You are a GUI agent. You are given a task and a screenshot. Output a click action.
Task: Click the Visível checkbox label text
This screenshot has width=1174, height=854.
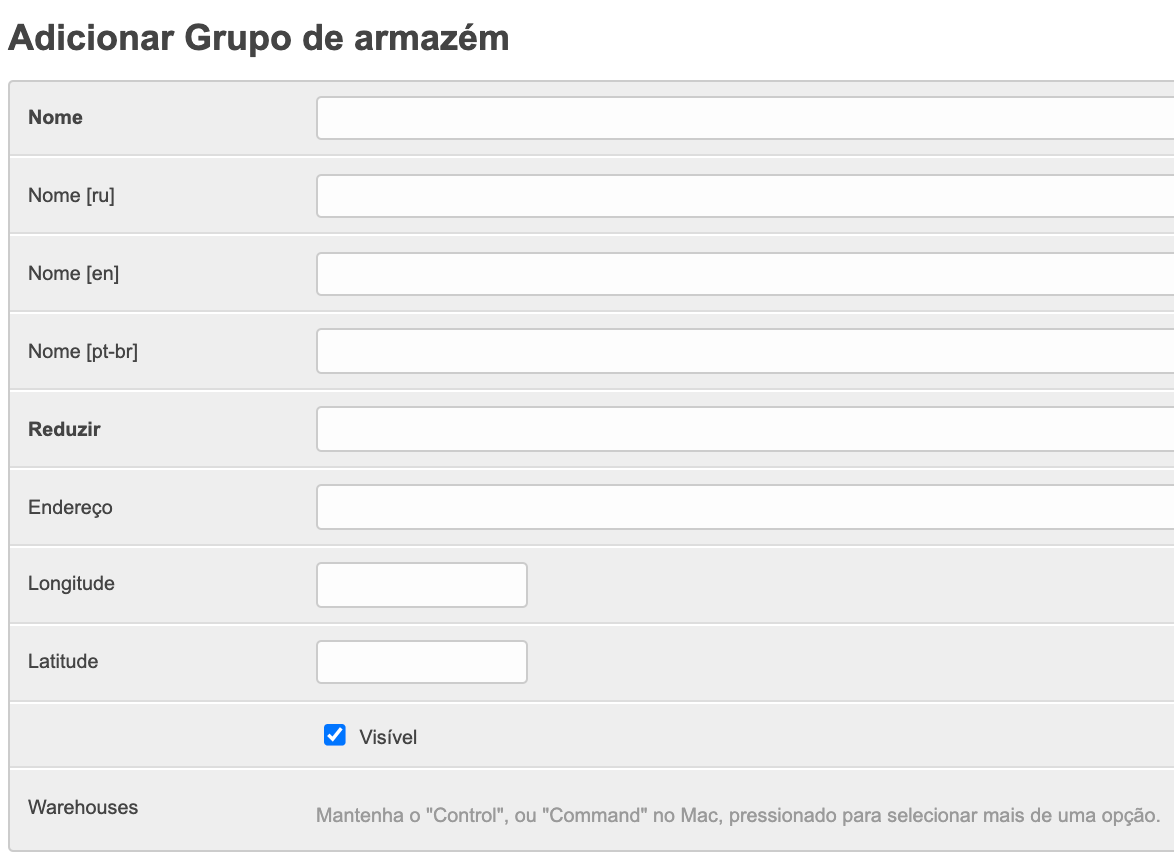click(x=388, y=738)
